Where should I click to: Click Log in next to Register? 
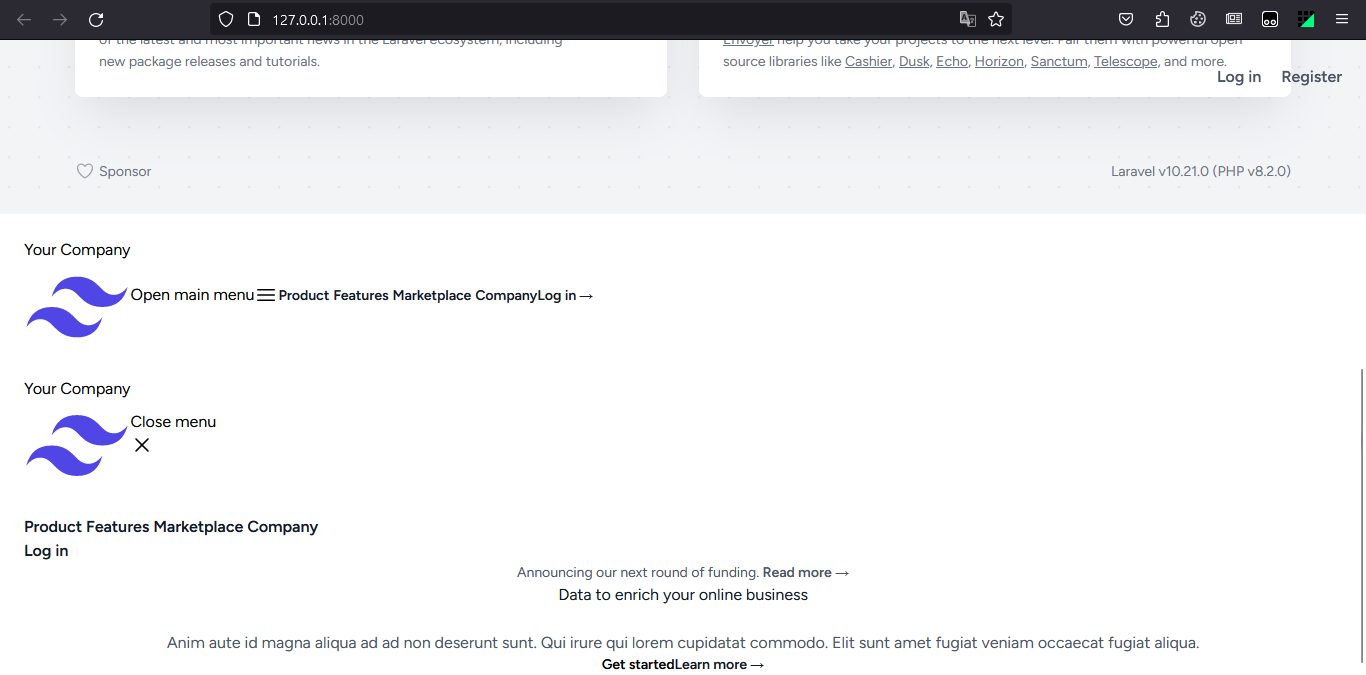(x=1239, y=77)
